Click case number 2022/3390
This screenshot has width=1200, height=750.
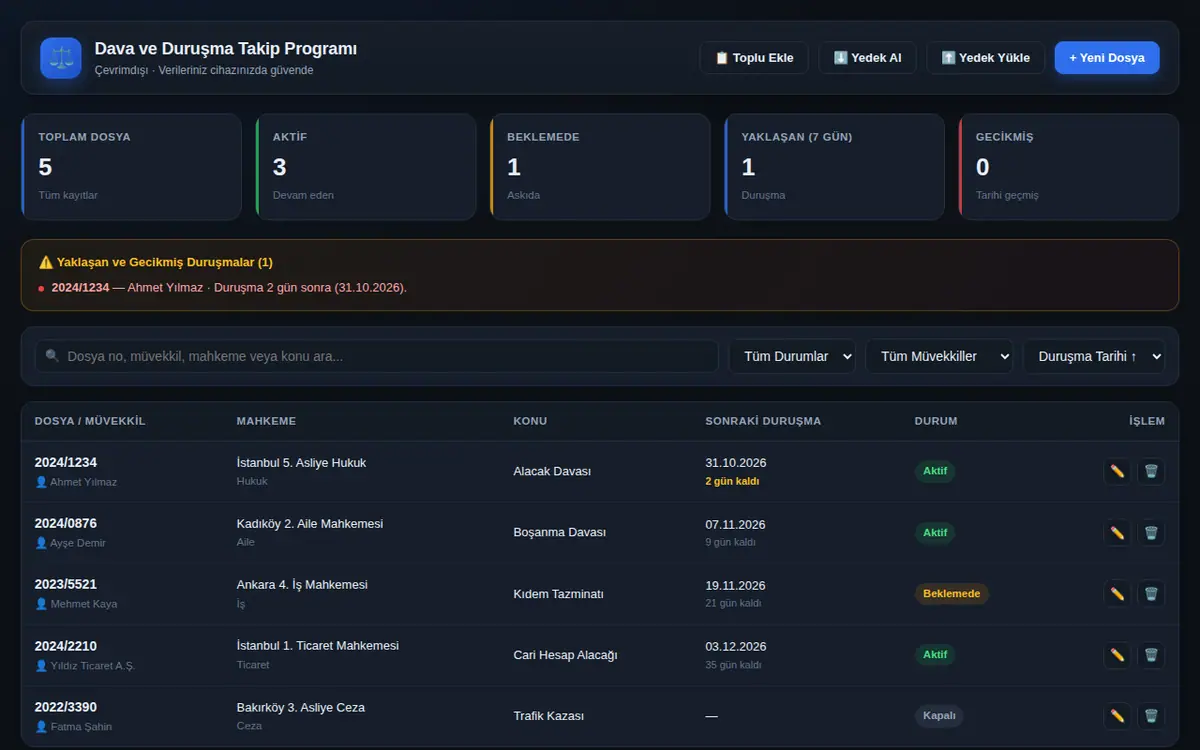[66, 707]
